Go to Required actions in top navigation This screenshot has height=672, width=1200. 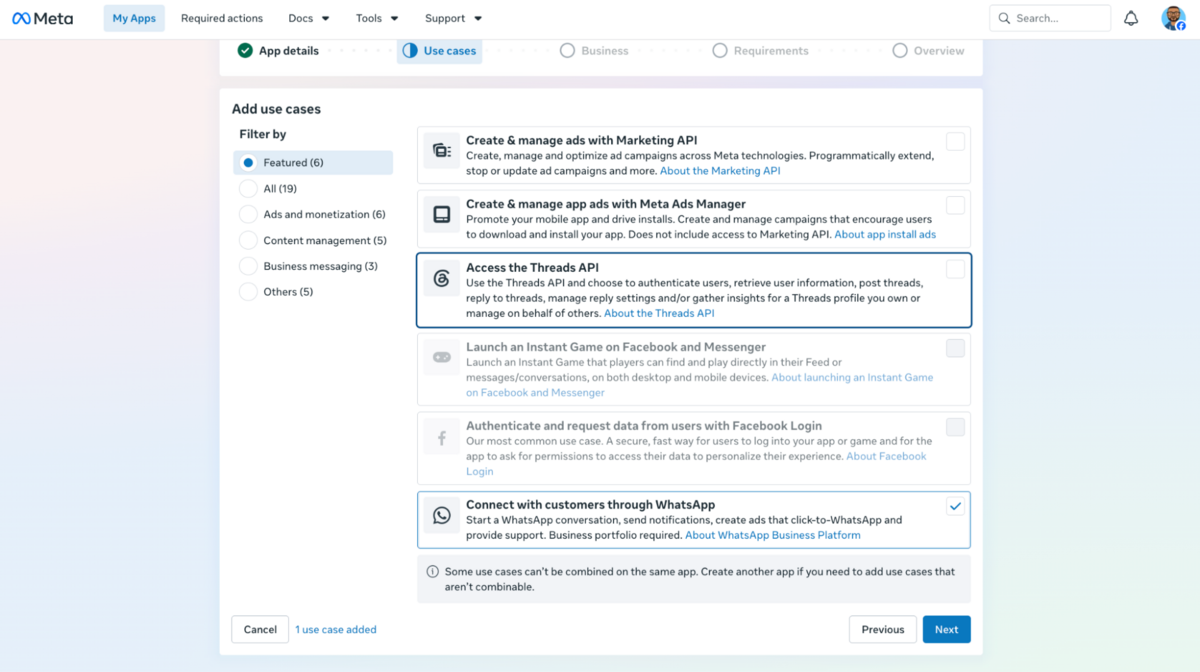click(222, 18)
